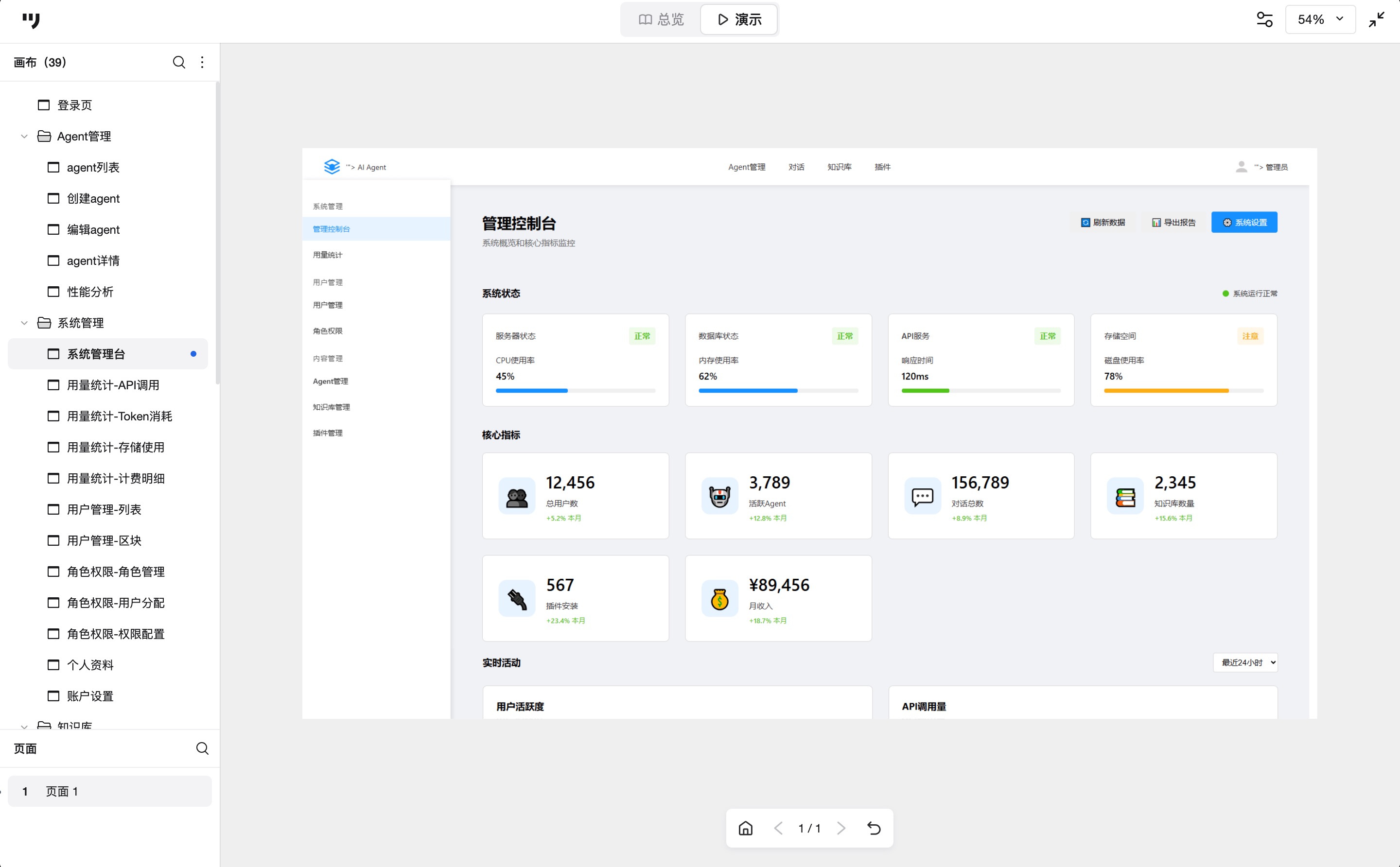Select the 角色权限-角色管理 canvas
The width and height of the screenshot is (1400, 867).
(x=108, y=571)
